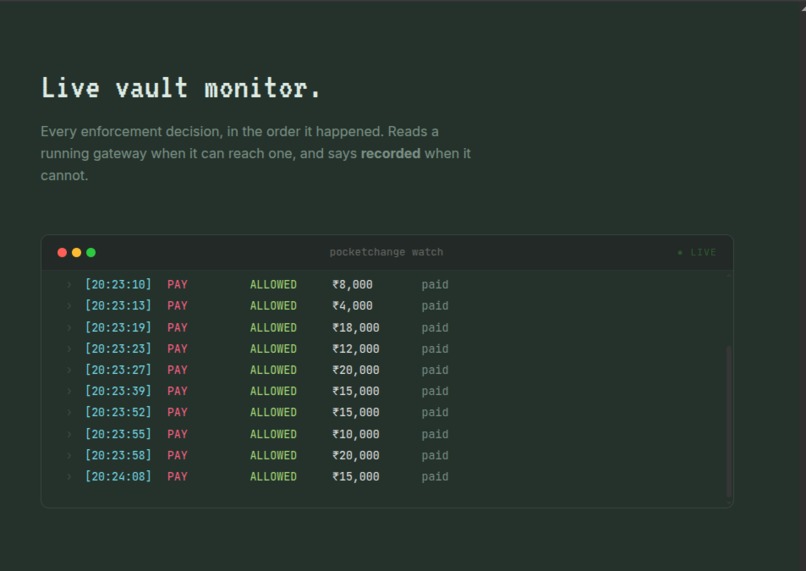Expand the 20:23:13 log row chevron
Viewport: 806px width, 571px height.
point(69,306)
